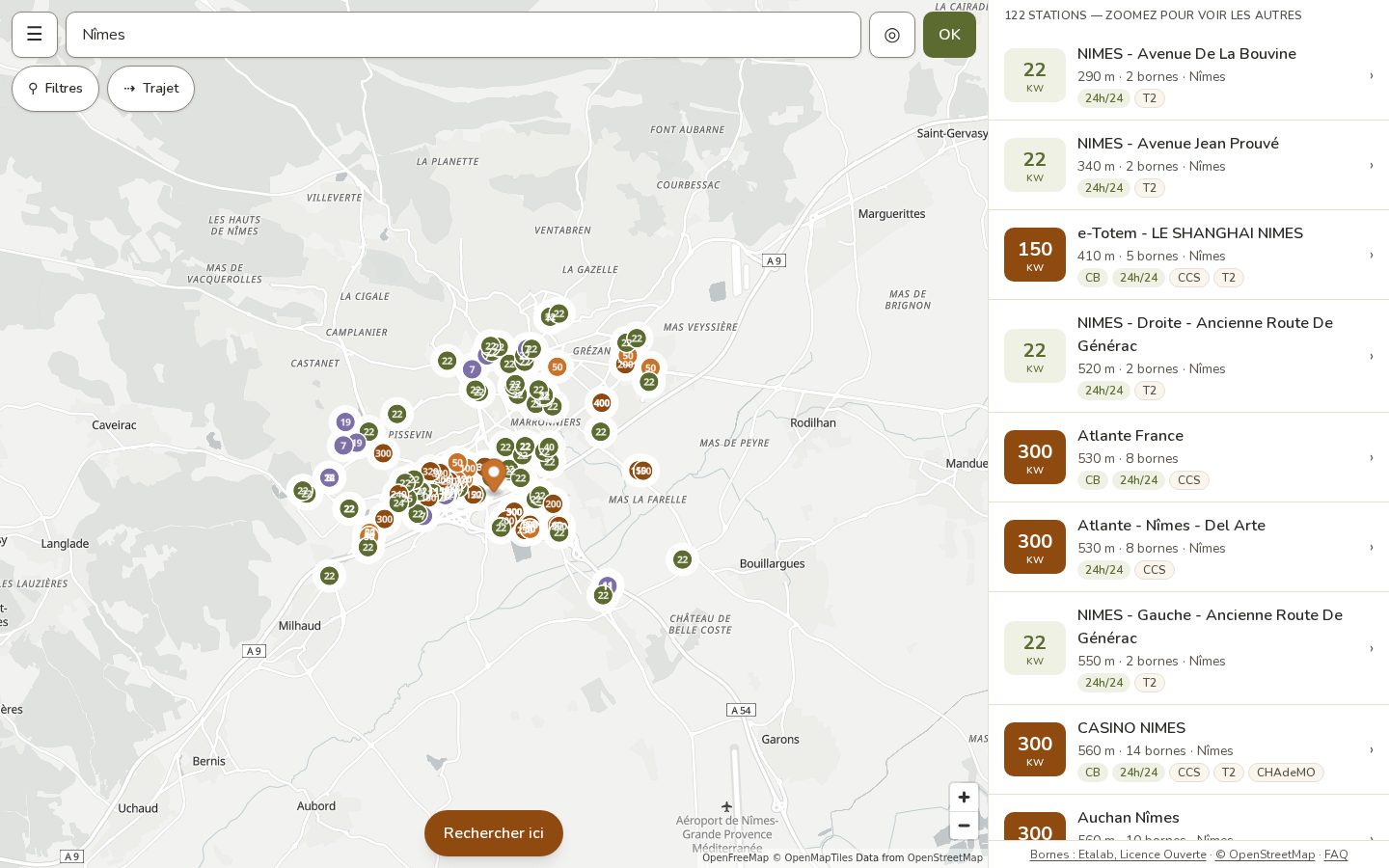The height and width of the screenshot is (868, 1389).
Task: Select the 22 kW marker near Milhaud
Action: (x=330, y=576)
